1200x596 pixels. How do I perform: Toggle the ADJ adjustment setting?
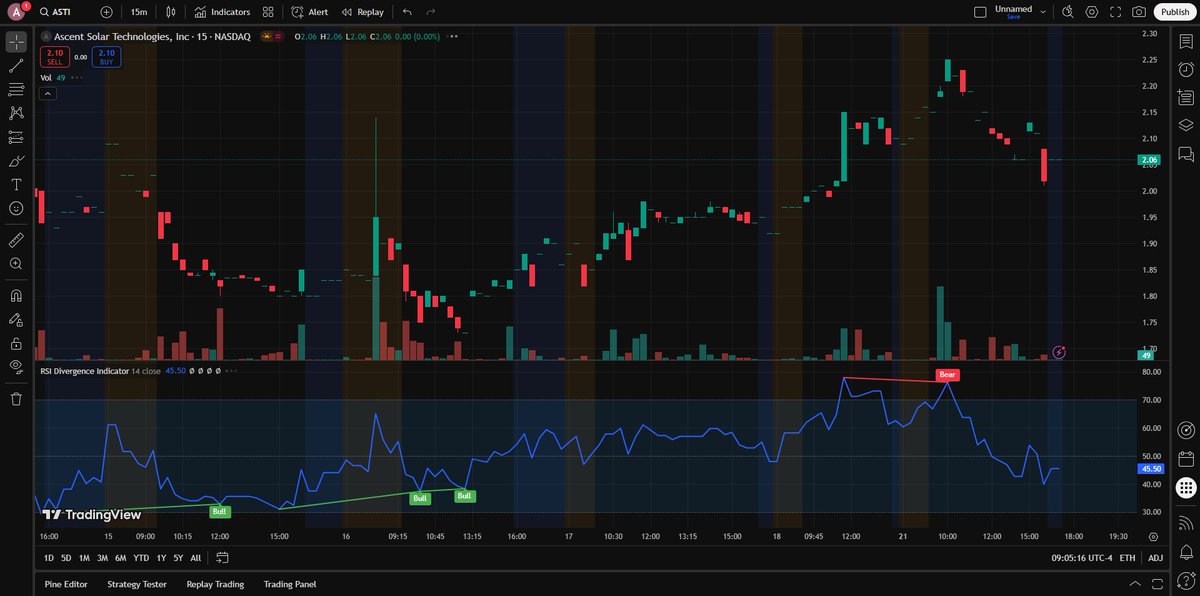click(1156, 557)
